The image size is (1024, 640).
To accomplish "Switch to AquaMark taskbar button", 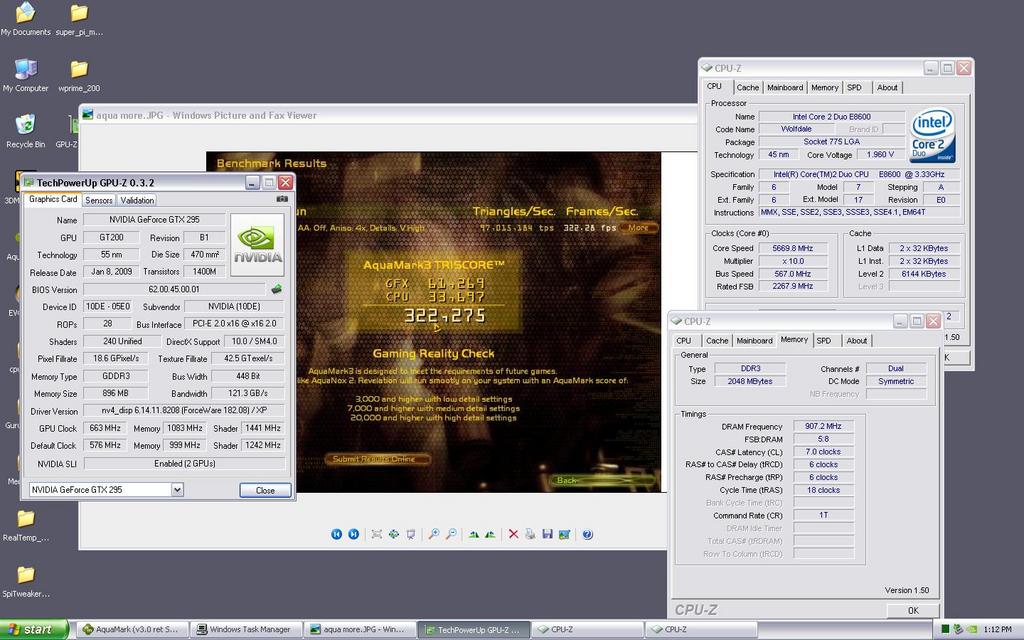I will pyautogui.click(x=134, y=630).
